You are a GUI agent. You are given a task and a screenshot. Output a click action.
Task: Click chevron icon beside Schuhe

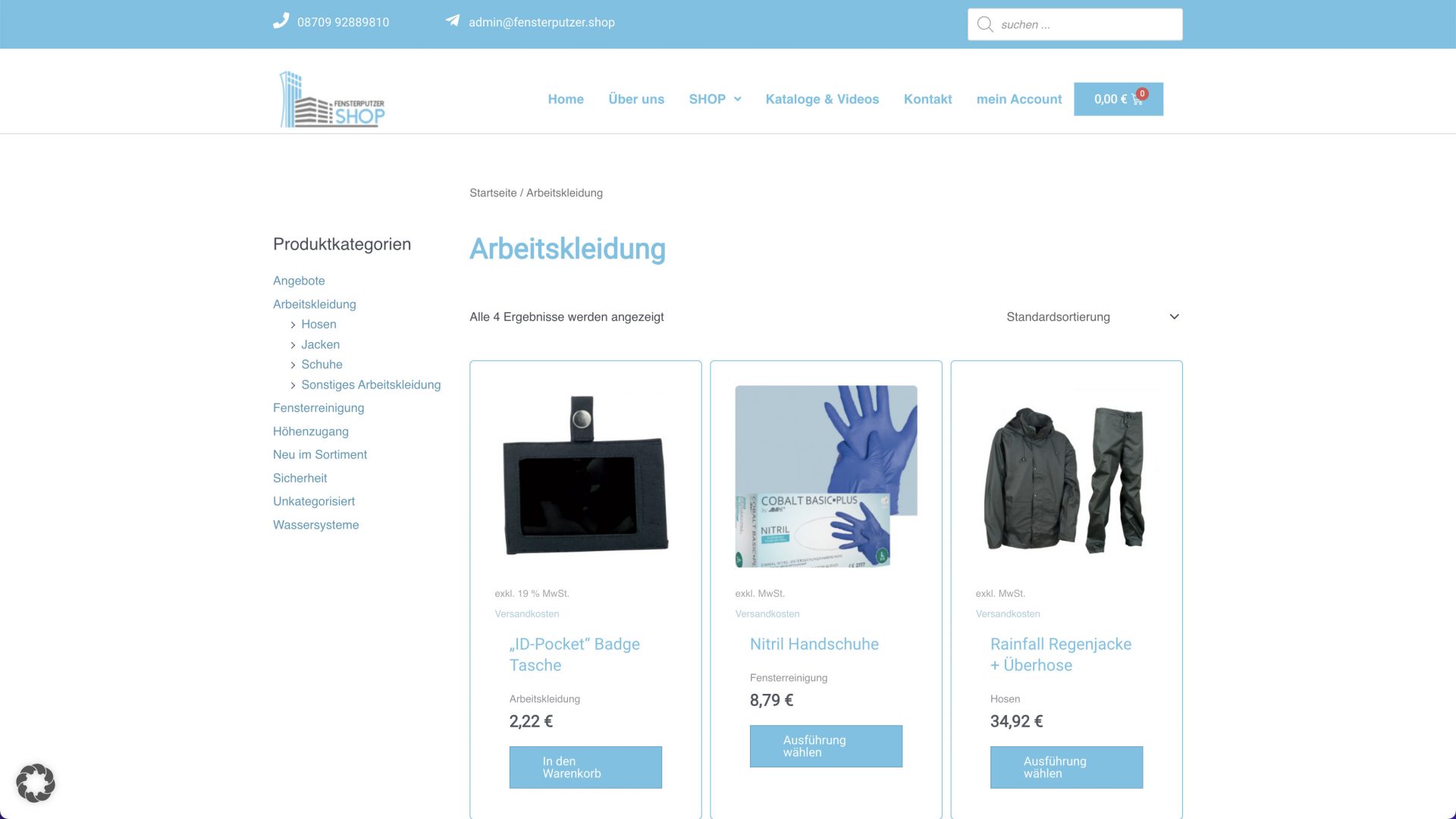pyautogui.click(x=293, y=365)
